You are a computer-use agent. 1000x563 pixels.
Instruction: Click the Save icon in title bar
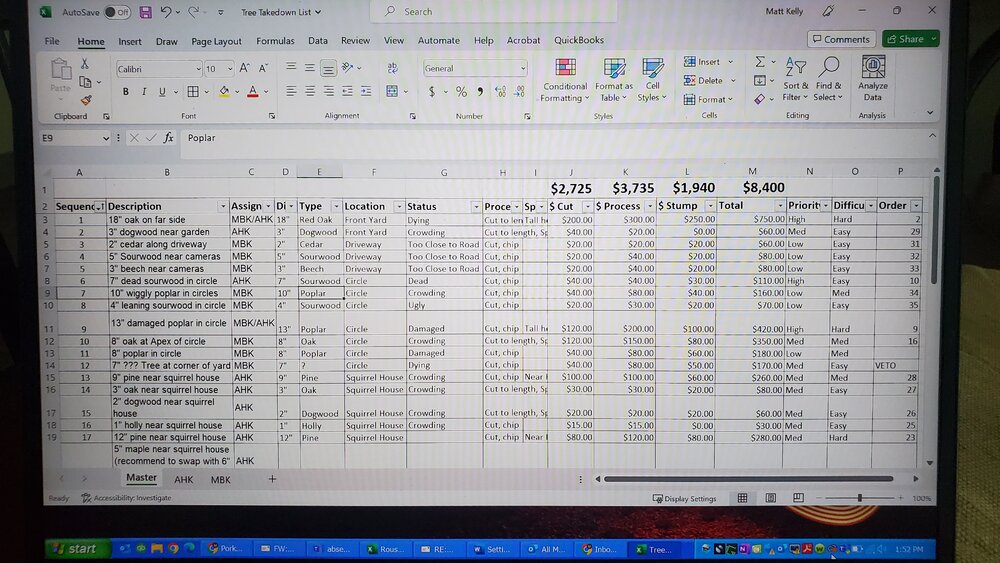(146, 12)
